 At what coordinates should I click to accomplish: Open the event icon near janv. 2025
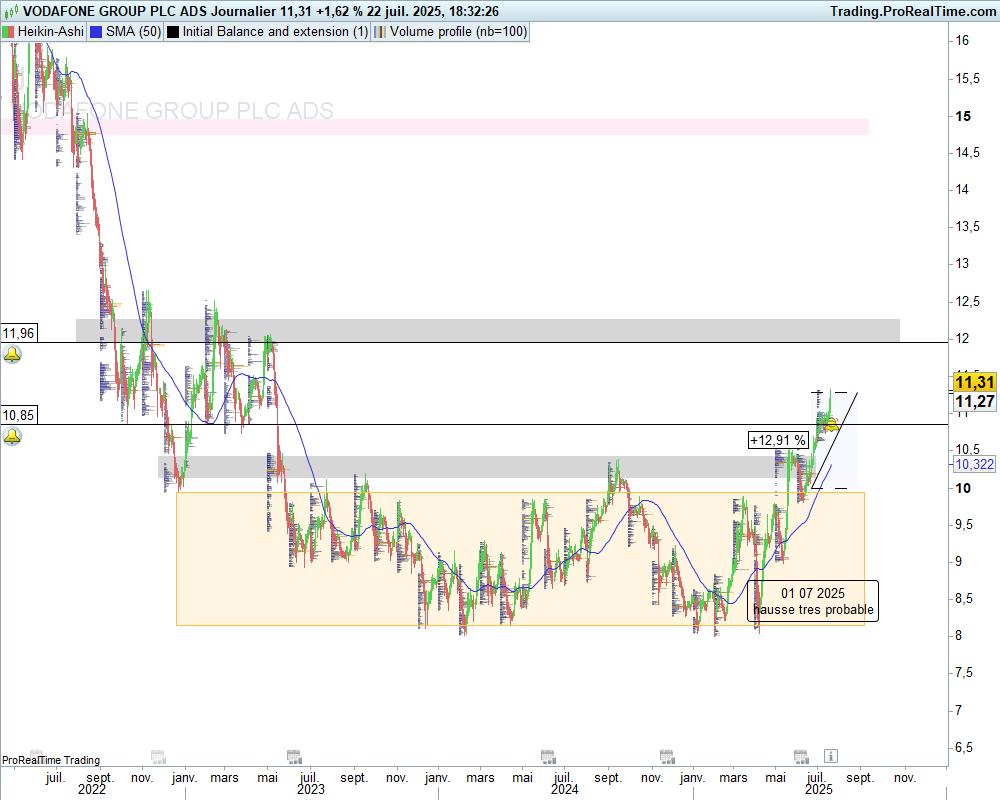click(x=663, y=755)
